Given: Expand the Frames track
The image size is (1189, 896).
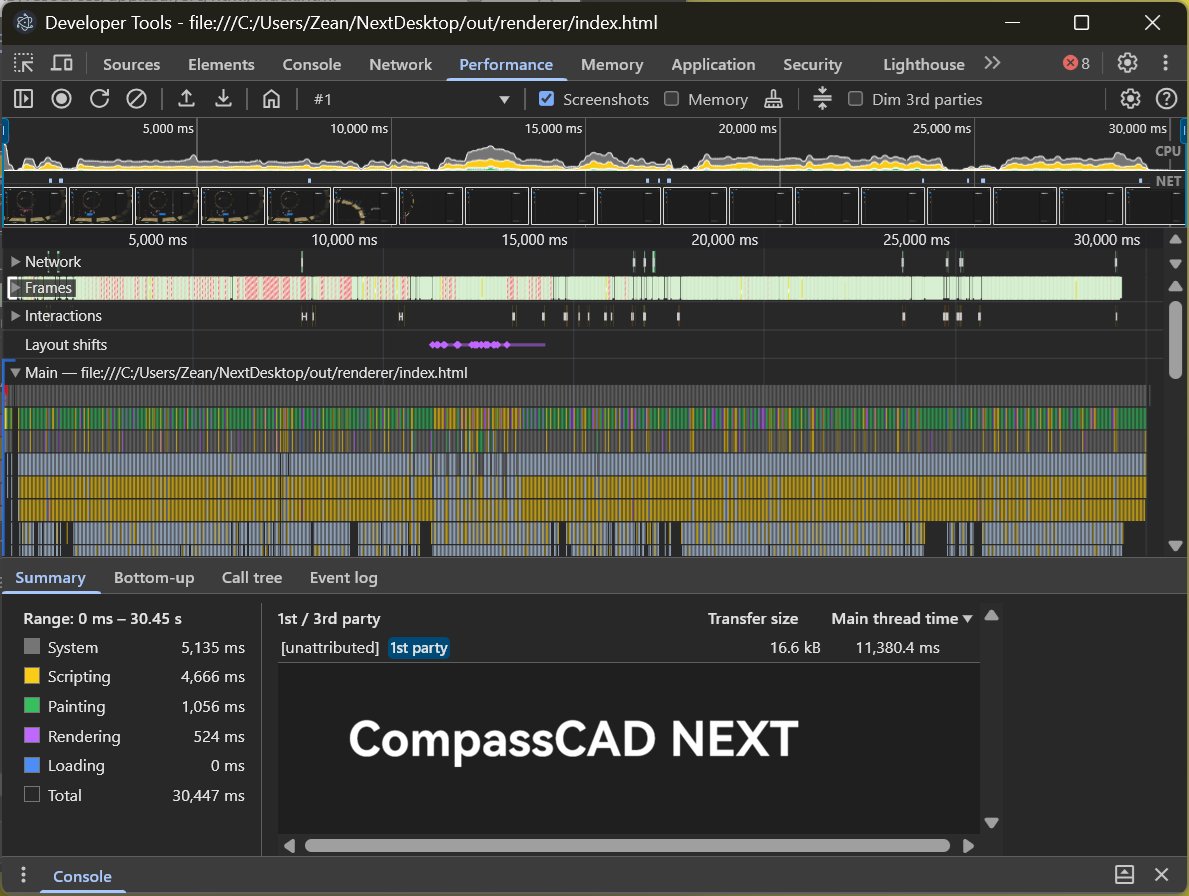Looking at the screenshot, I should click(x=15, y=288).
